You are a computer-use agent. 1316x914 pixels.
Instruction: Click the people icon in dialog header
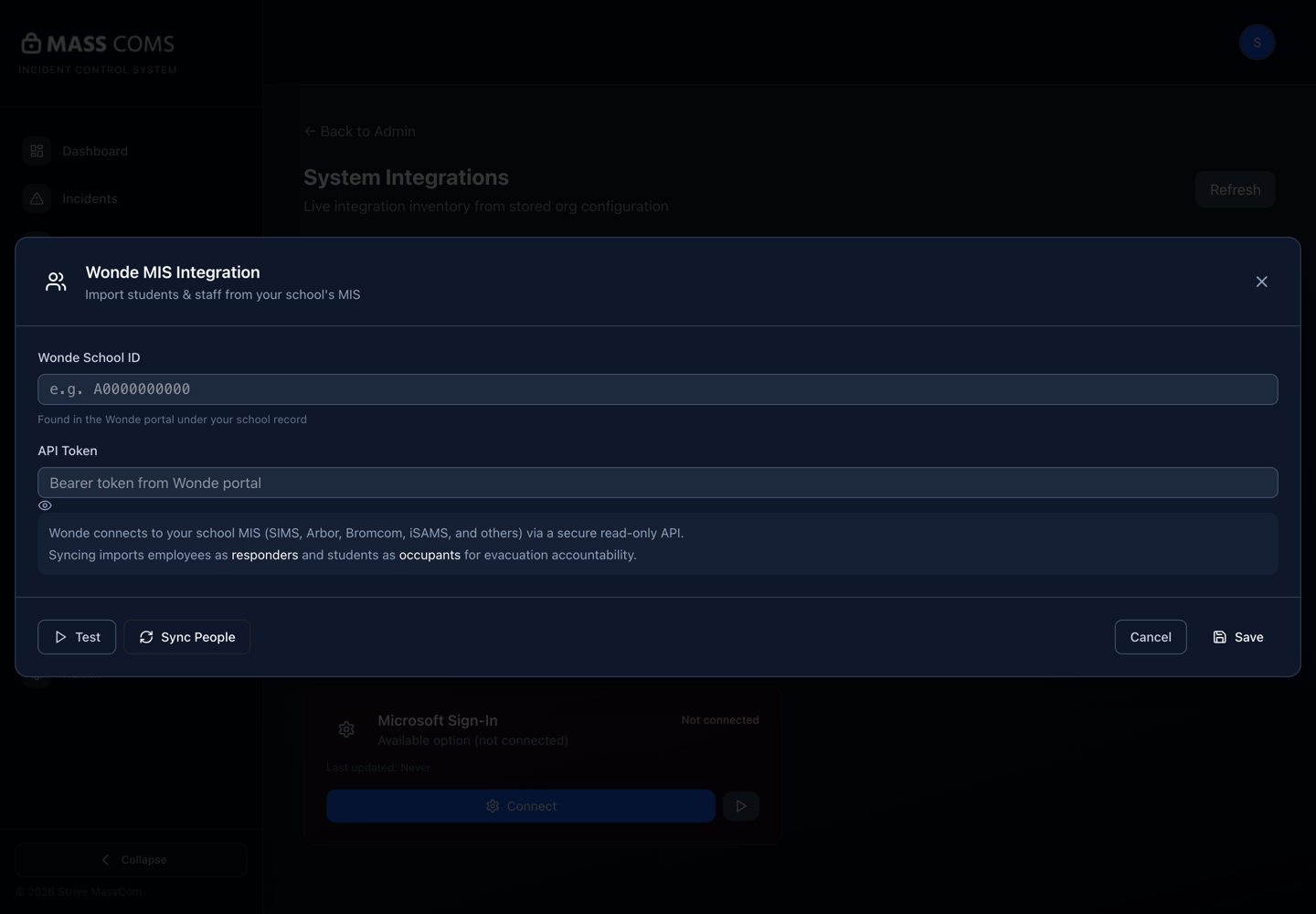(x=56, y=282)
